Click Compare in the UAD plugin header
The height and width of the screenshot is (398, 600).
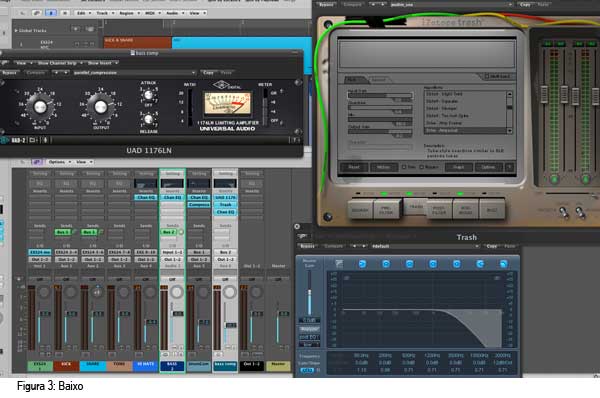coord(35,73)
